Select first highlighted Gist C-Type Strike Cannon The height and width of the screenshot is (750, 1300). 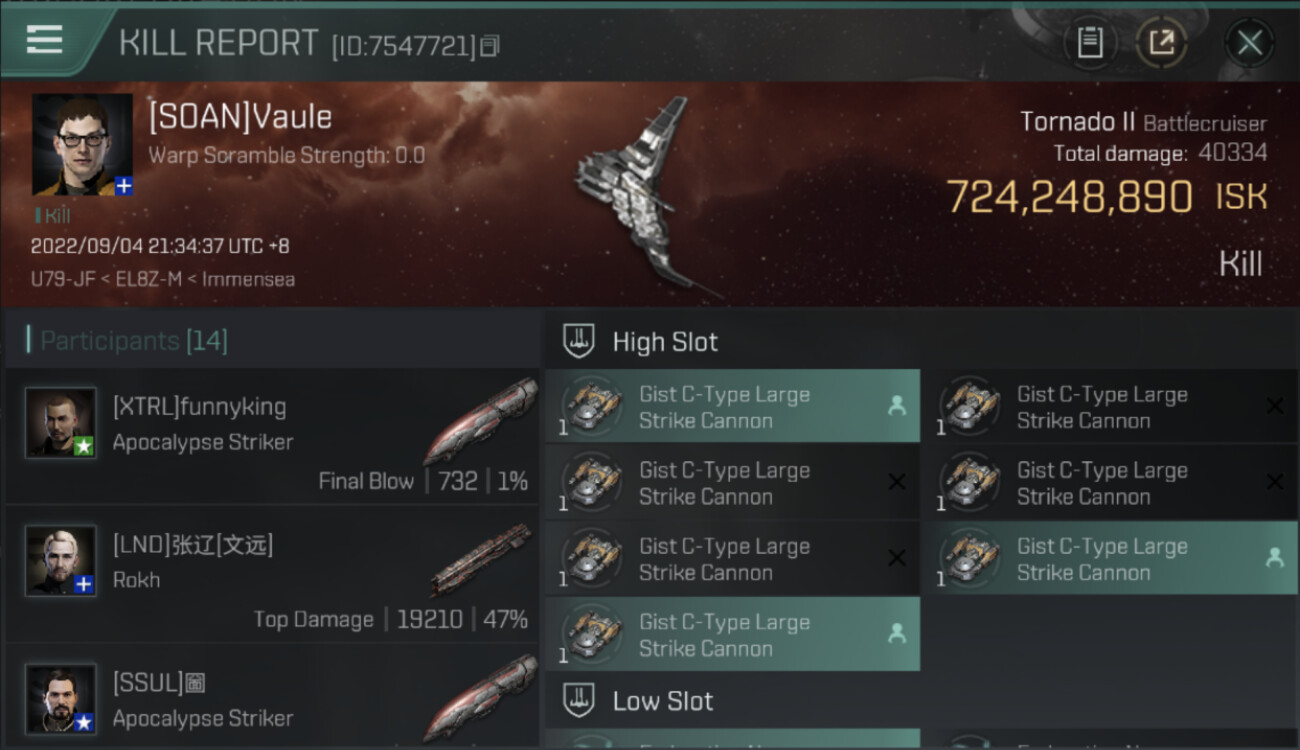[733, 406]
